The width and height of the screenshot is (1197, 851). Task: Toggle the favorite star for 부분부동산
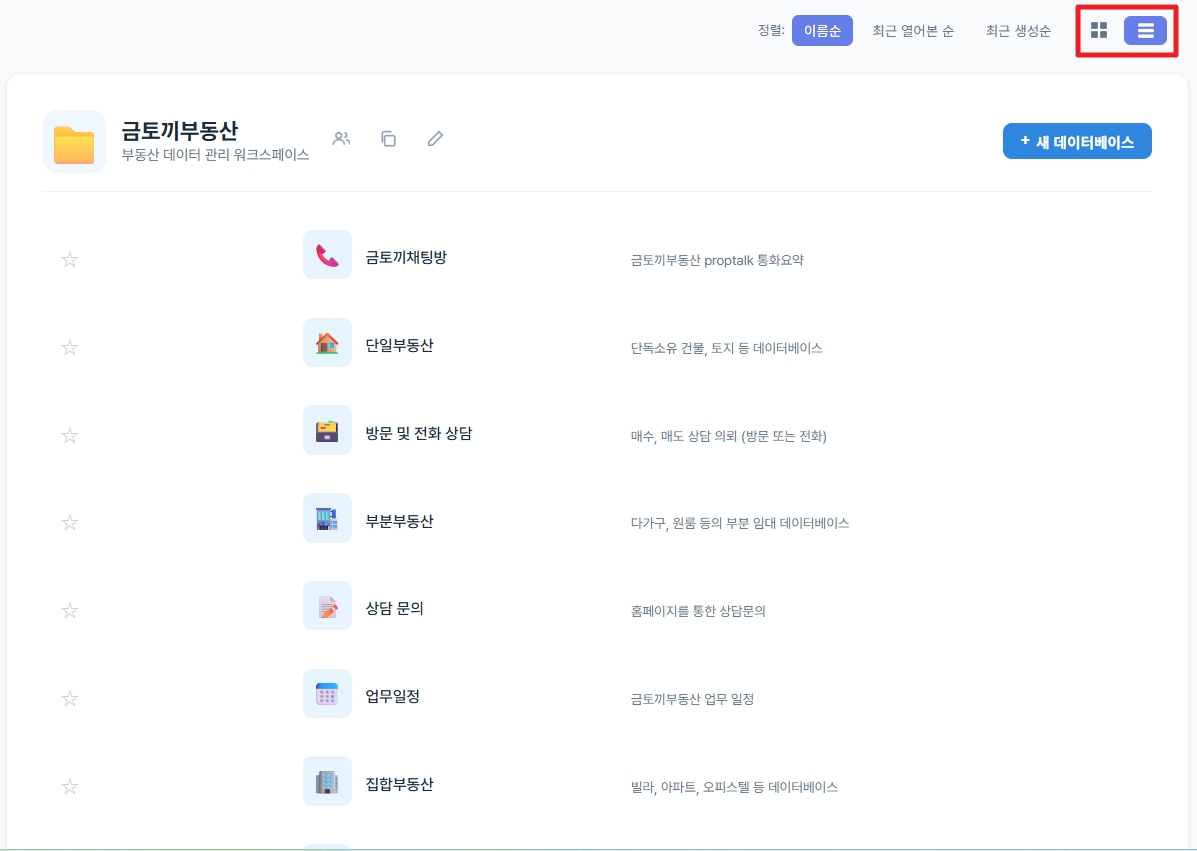click(x=69, y=522)
